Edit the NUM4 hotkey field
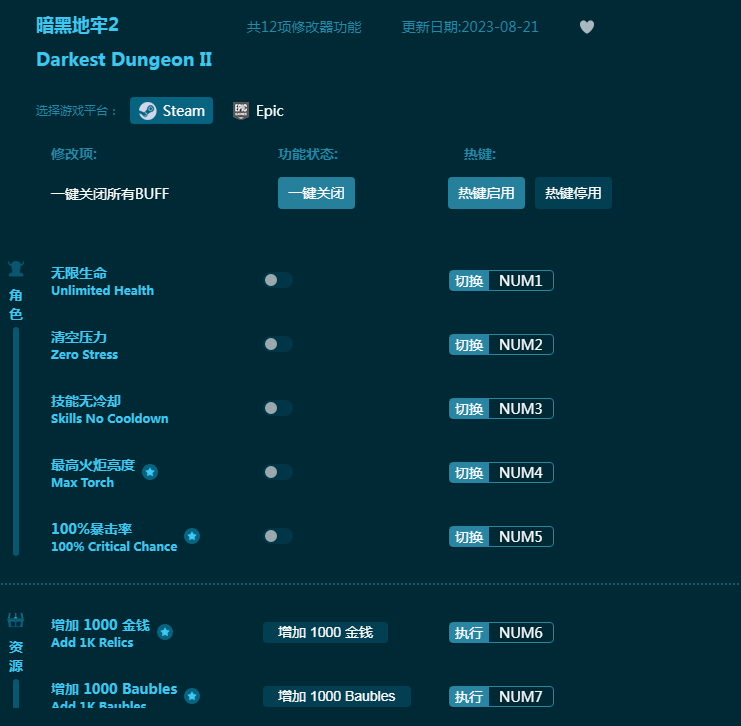 point(521,473)
